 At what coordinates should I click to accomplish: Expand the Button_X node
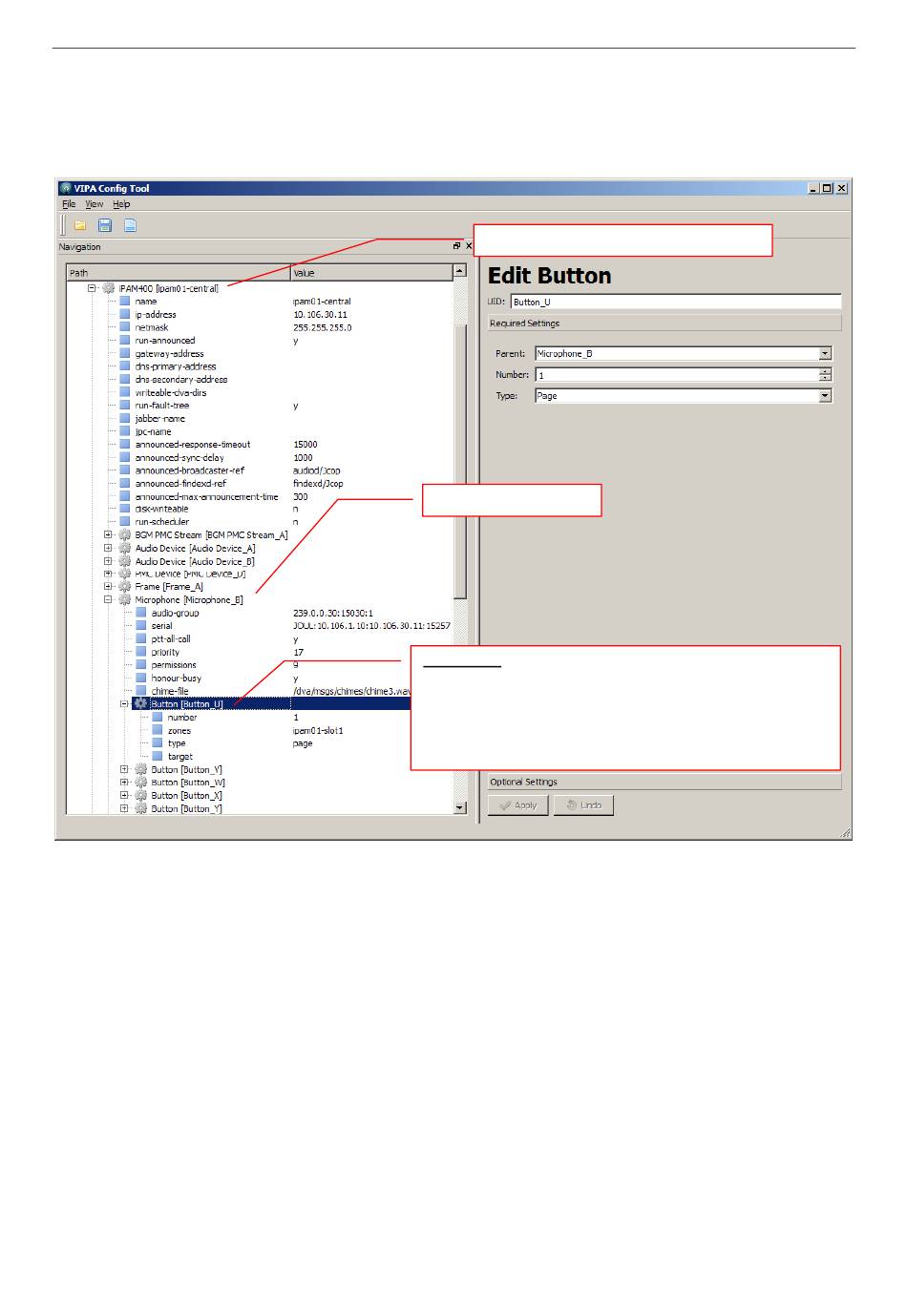(125, 796)
